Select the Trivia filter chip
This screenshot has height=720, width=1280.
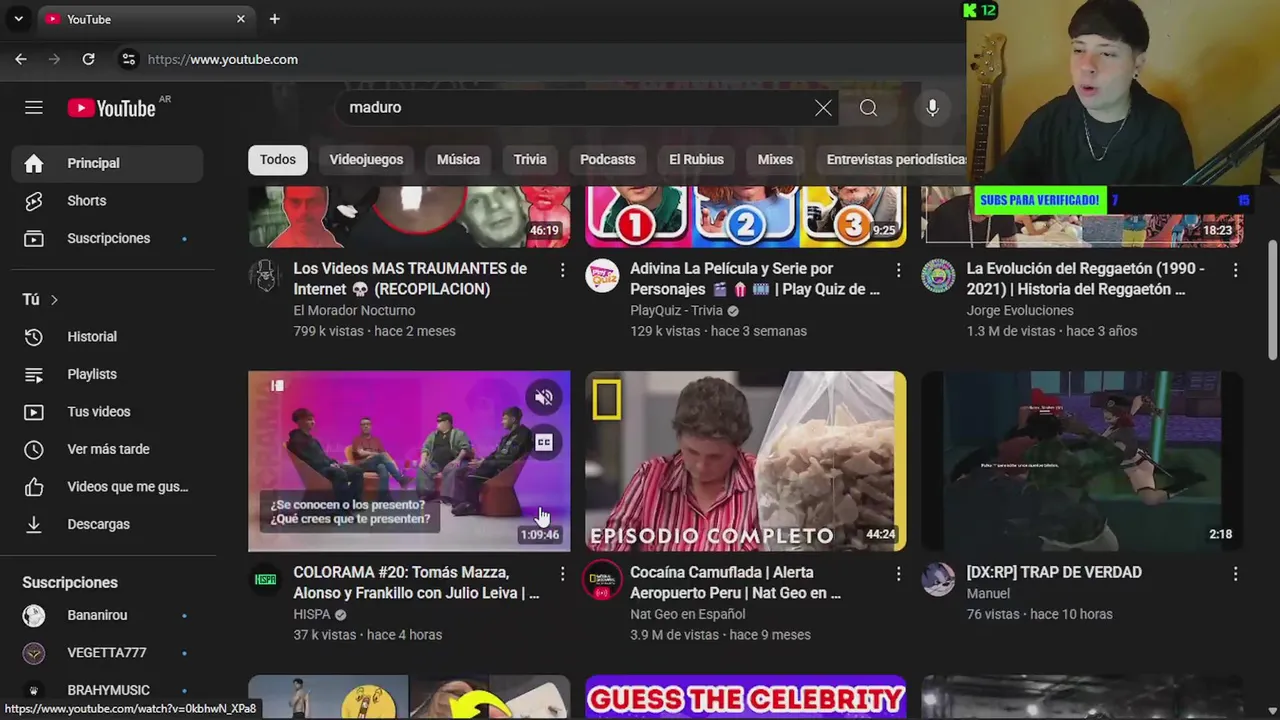point(530,159)
